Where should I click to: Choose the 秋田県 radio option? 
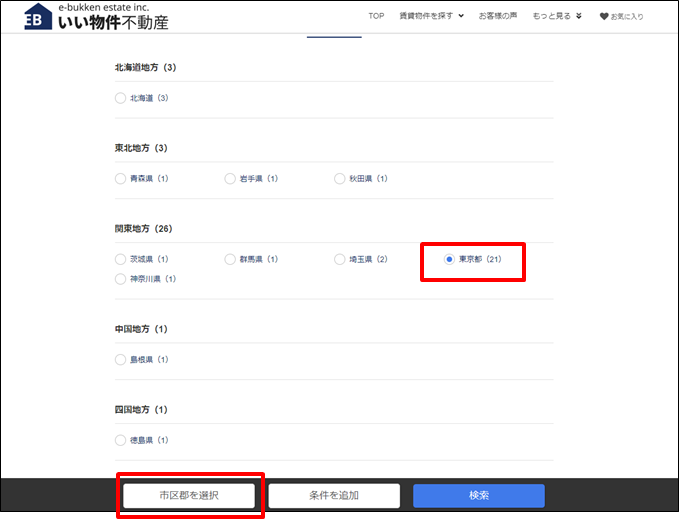(x=340, y=179)
